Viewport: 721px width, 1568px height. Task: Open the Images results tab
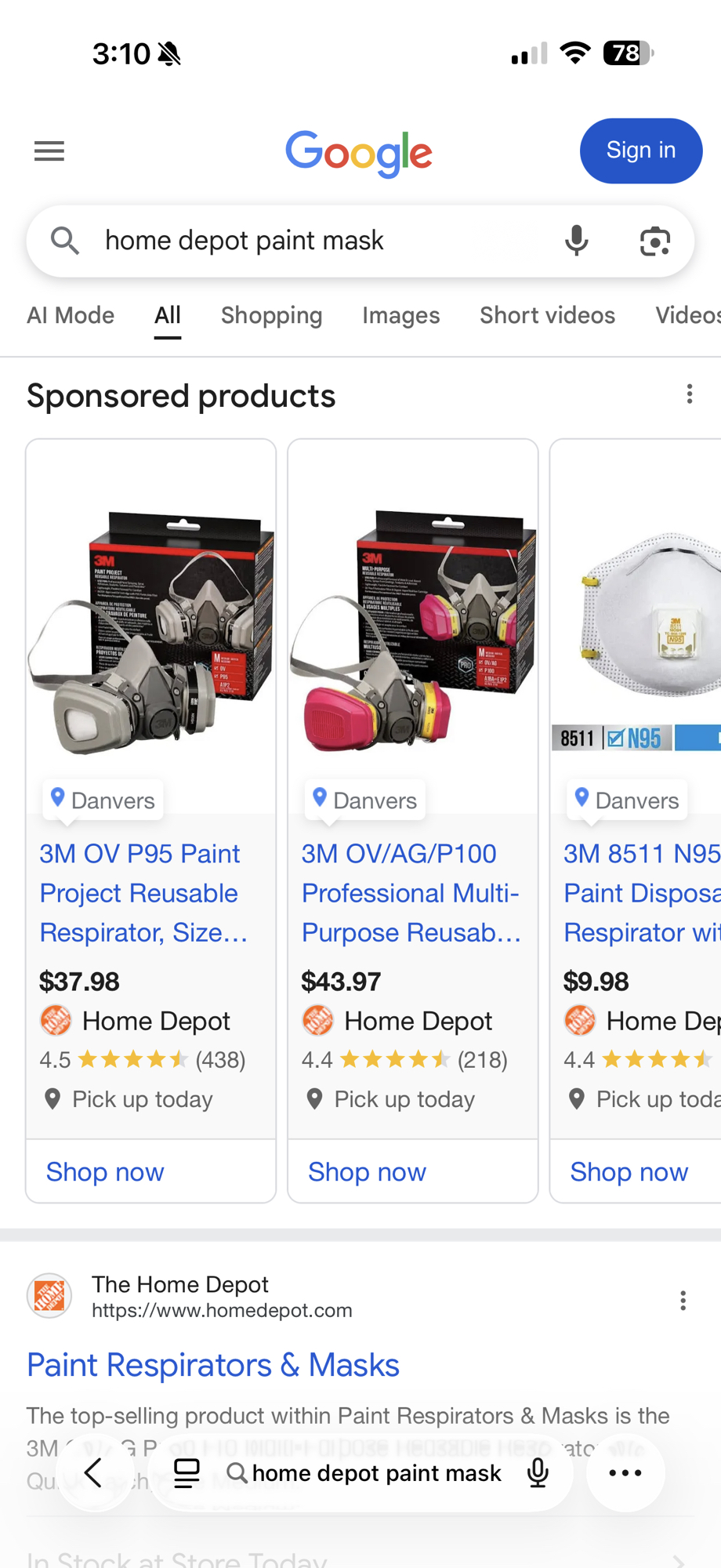tap(400, 315)
